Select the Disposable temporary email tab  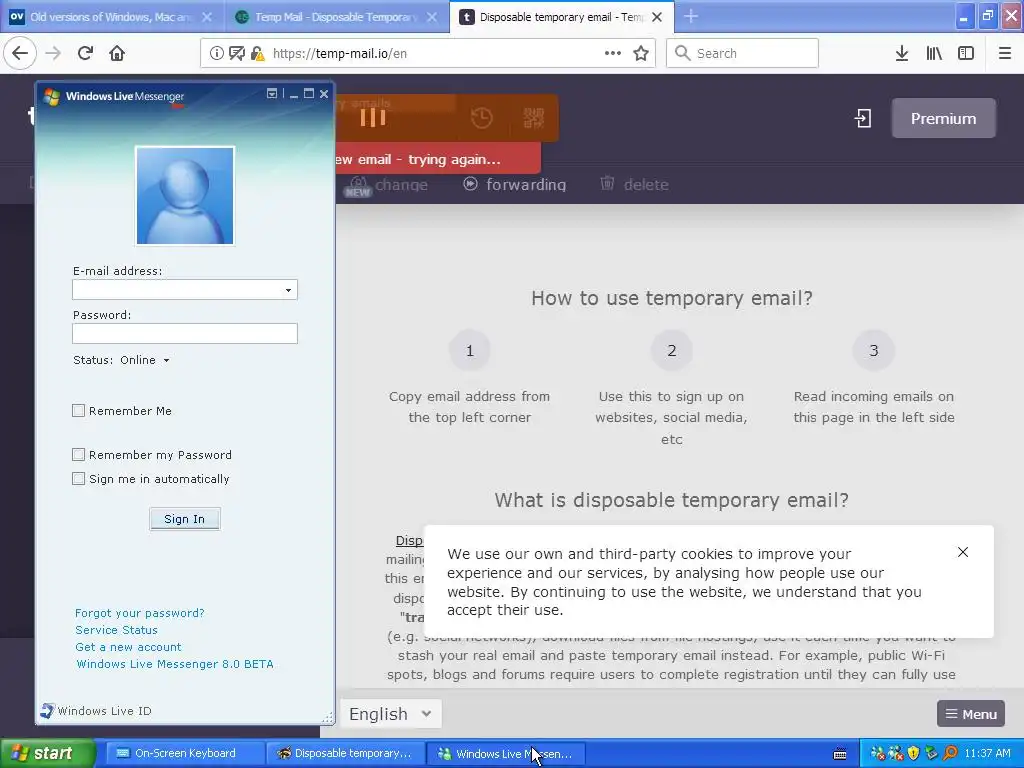click(x=561, y=17)
